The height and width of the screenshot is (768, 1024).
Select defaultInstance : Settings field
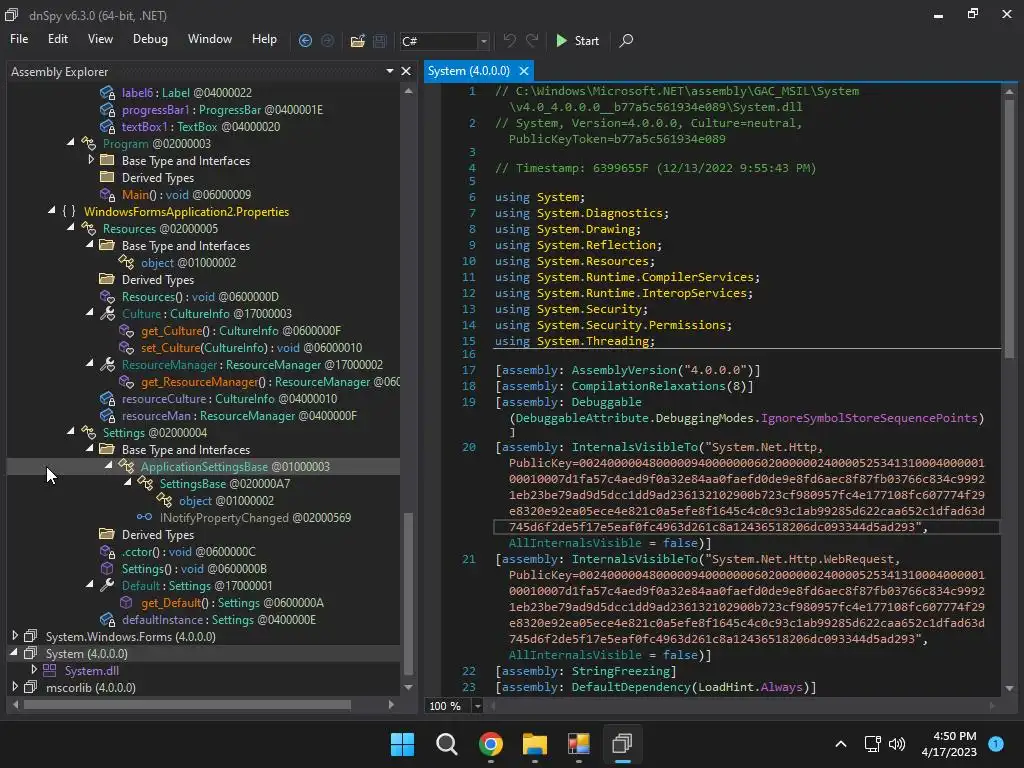pos(219,619)
